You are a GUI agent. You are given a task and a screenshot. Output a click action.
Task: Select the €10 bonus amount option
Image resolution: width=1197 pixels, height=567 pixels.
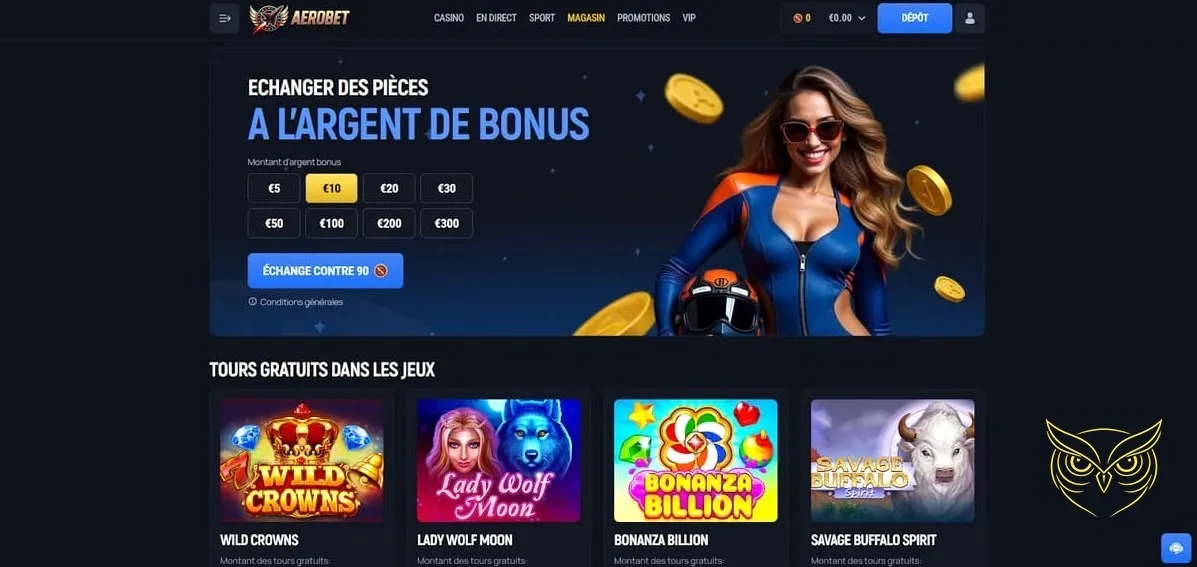click(331, 188)
